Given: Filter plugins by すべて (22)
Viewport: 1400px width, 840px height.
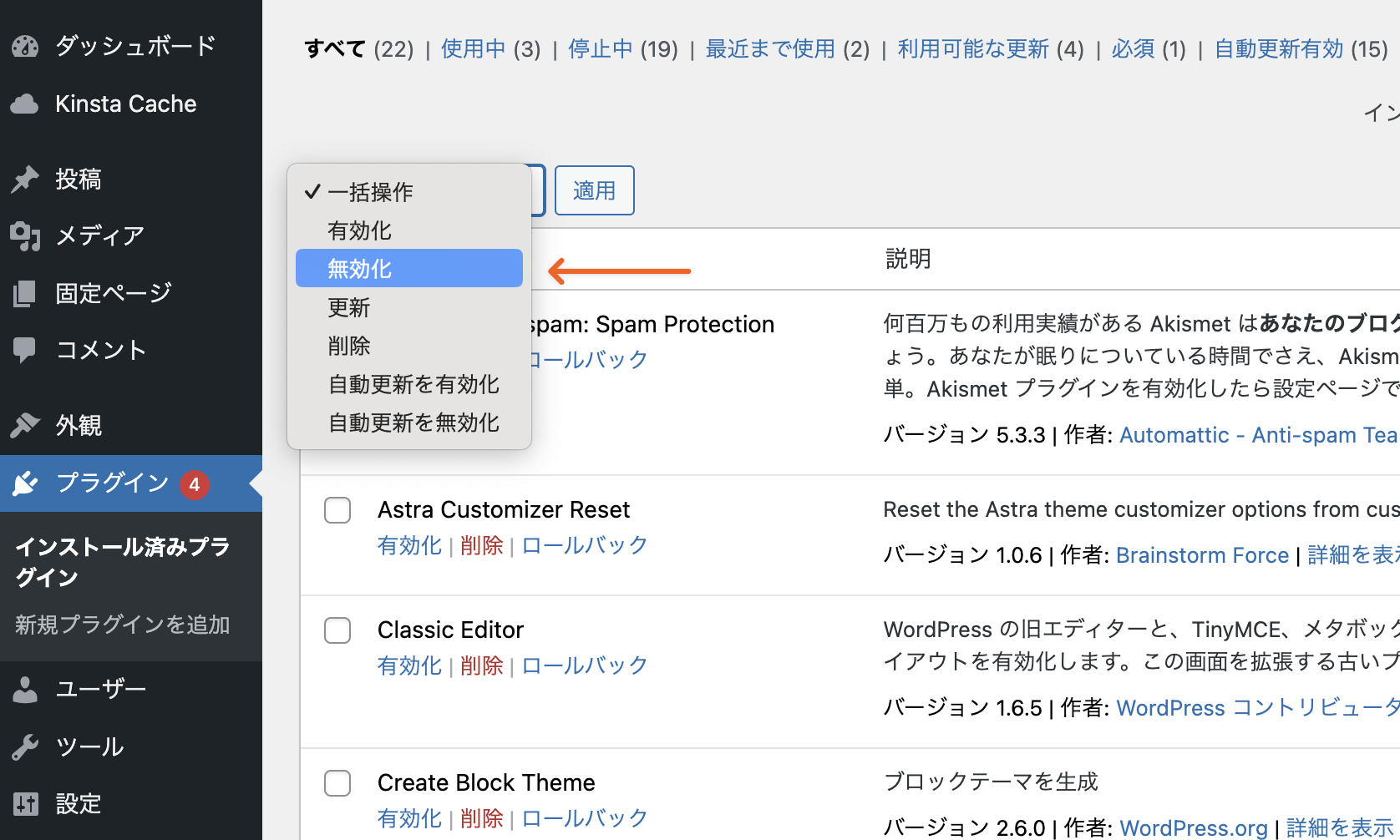Looking at the screenshot, I should [359, 49].
